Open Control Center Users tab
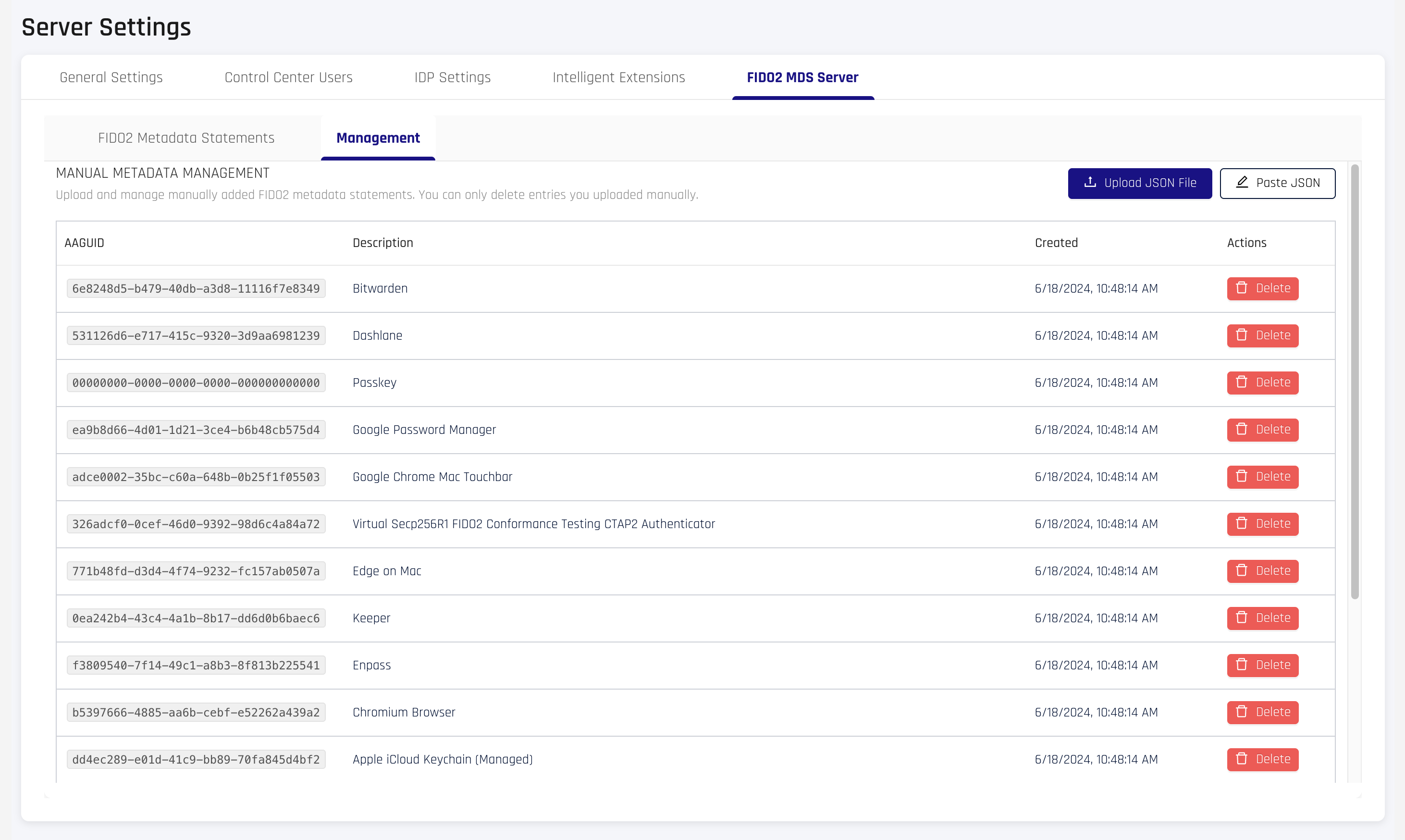This screenshot has height=840, width=1405. point(288,77)
